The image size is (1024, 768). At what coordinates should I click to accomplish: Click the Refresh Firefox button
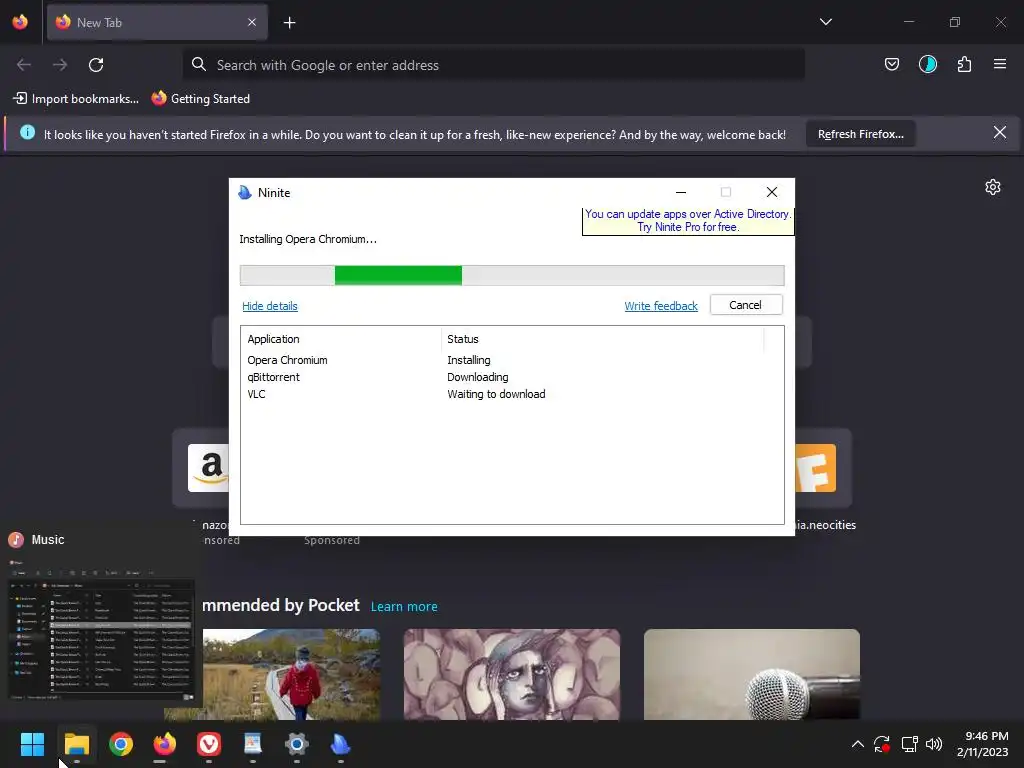tap(860, 134)
